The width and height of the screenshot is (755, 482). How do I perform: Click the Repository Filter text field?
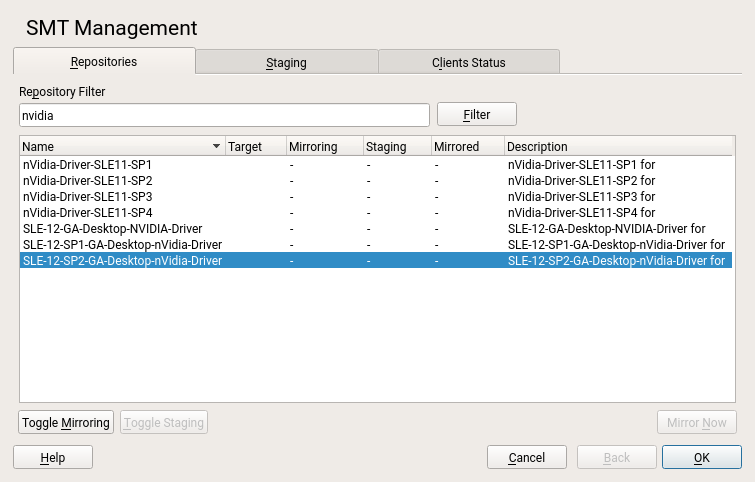[224, 115]
